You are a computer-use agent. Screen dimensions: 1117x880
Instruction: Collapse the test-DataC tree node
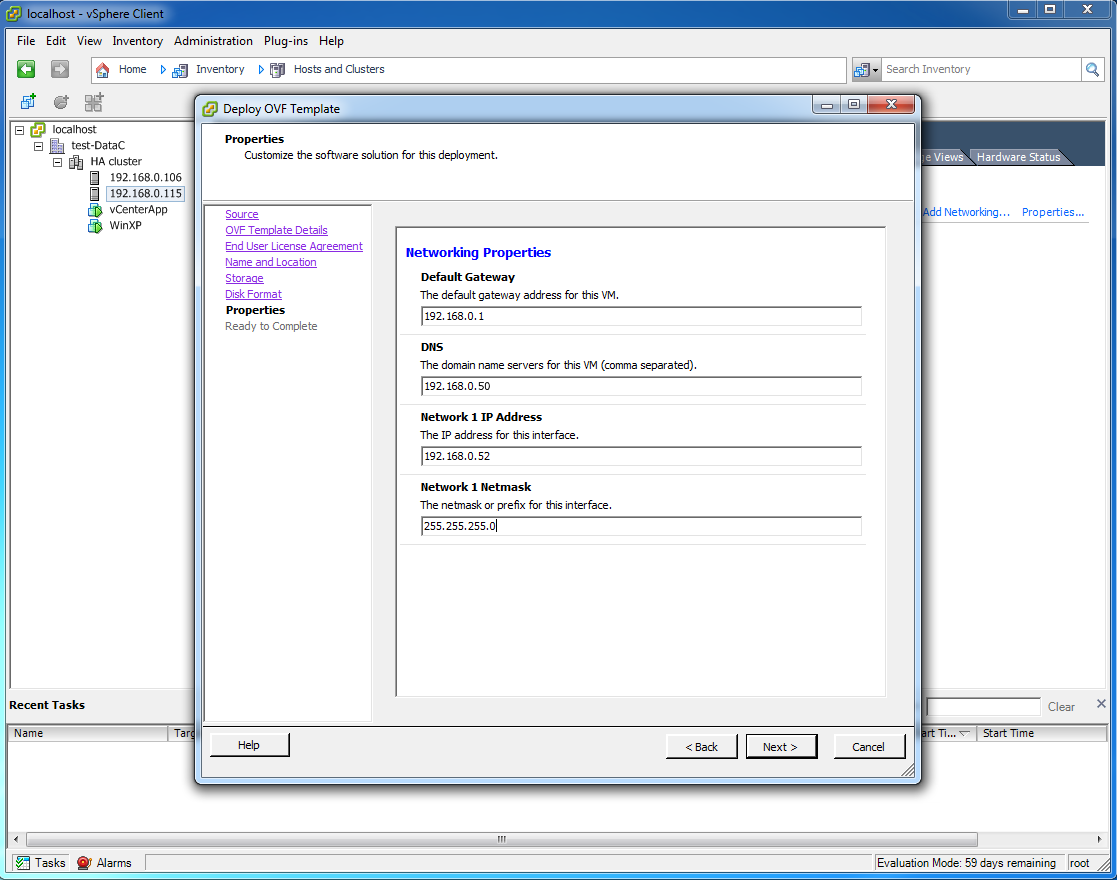(38, 145)
